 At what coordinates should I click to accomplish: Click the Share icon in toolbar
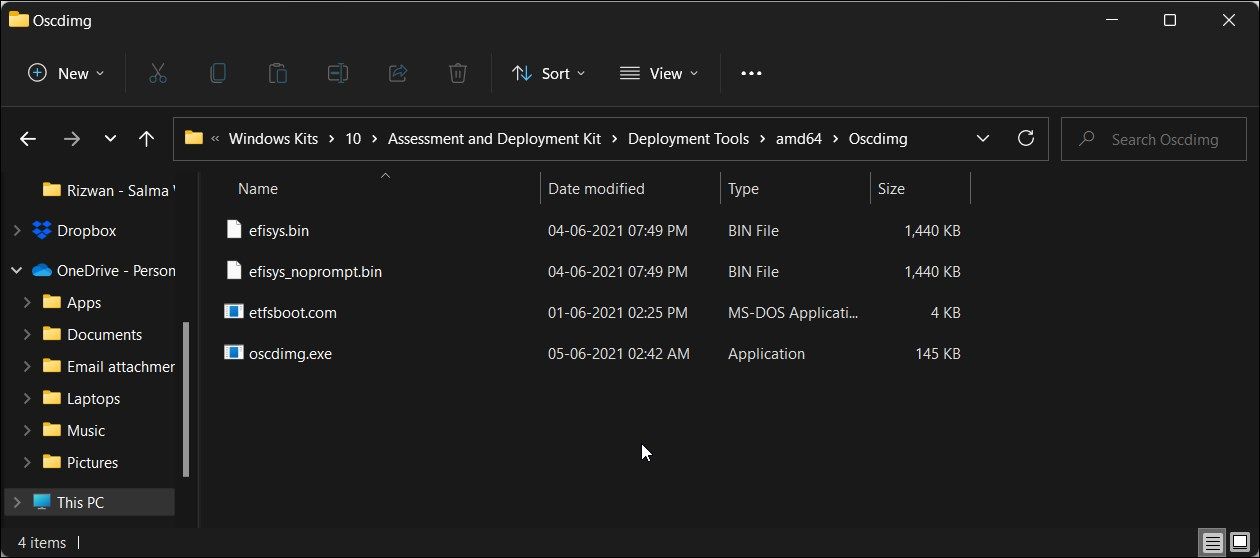click(x=397, y=73)
